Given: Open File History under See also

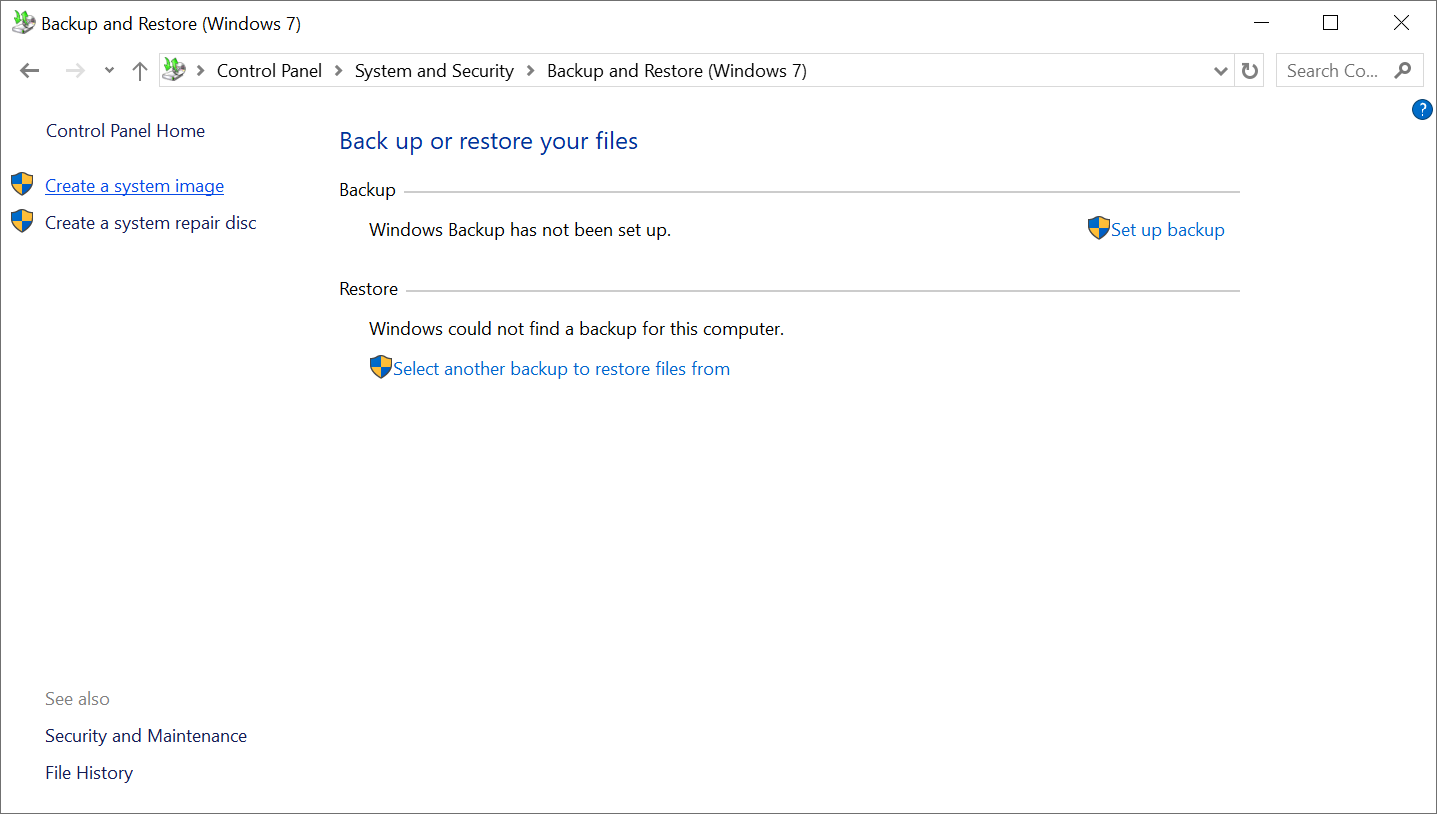Looking at the screenshot, I should [x=89, y=773].
